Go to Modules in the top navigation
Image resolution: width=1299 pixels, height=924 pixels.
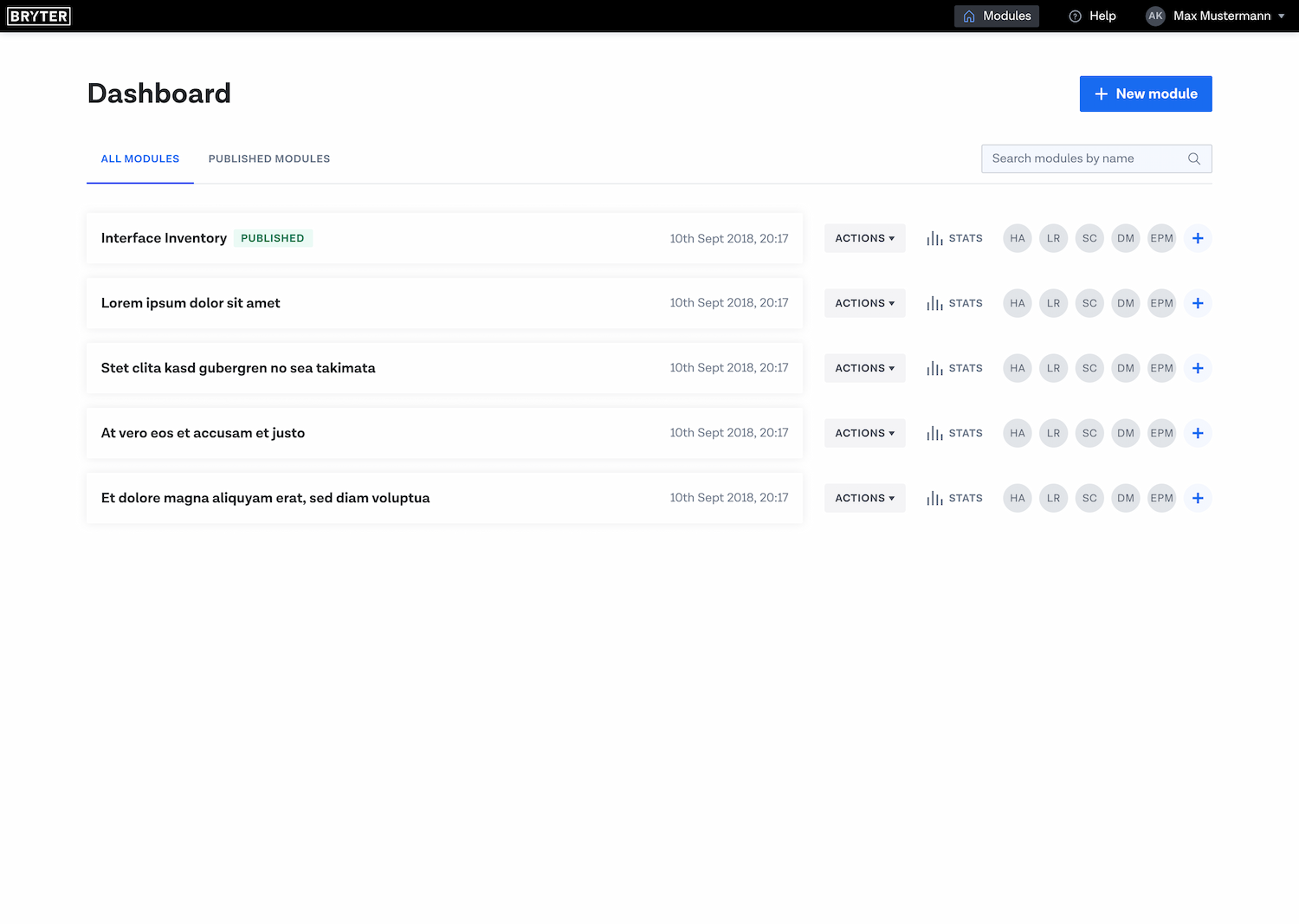[997, 16]
